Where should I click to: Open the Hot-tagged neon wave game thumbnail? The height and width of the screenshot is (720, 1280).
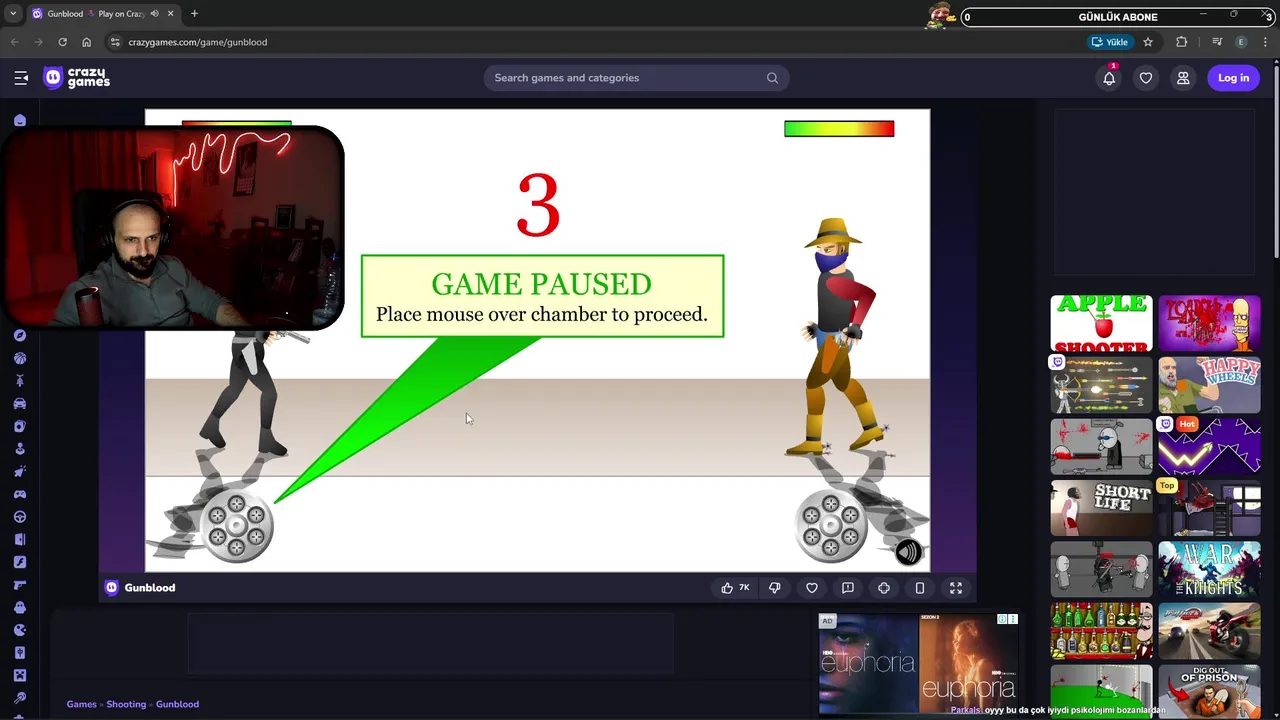tap(1209, 446)
